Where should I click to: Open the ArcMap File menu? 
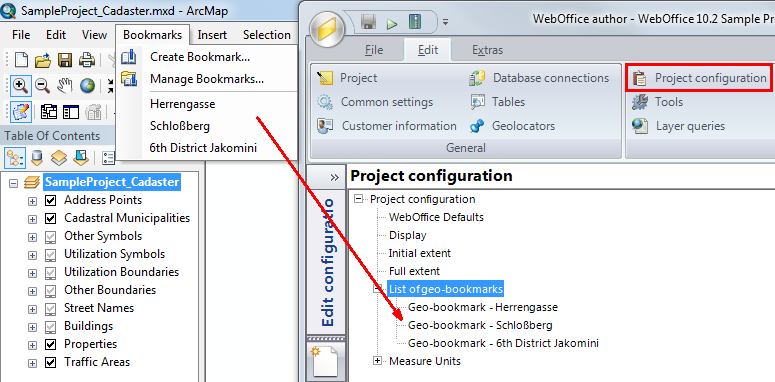point(21,35)
